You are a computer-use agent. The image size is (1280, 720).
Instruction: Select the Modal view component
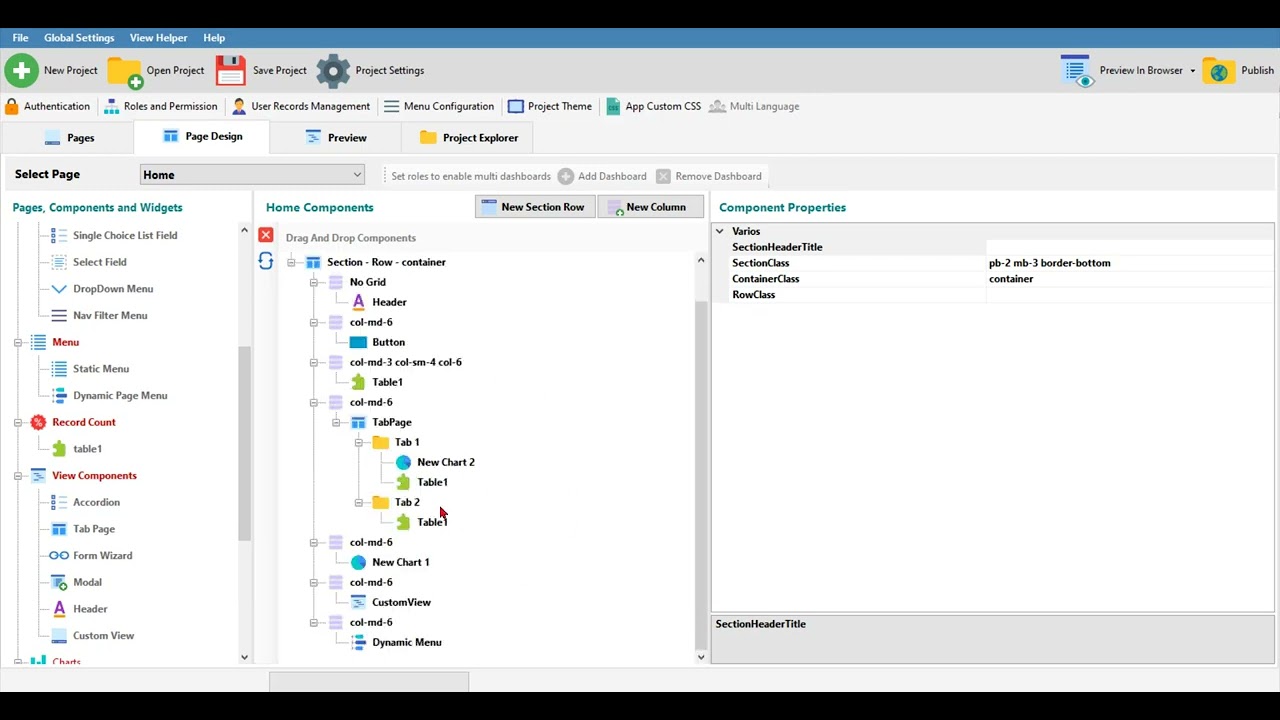pos(87,582)
